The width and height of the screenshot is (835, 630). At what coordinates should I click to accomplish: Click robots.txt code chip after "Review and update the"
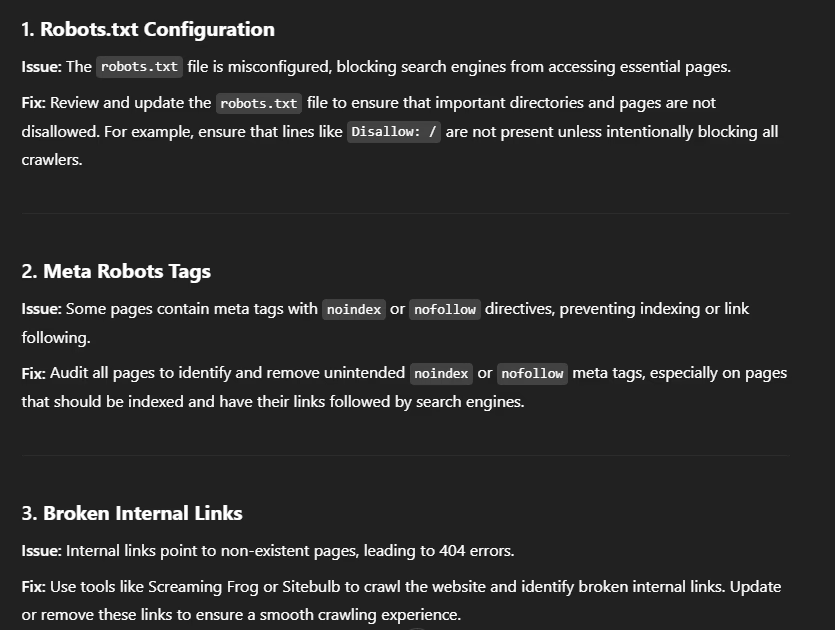tap(259, 103)
